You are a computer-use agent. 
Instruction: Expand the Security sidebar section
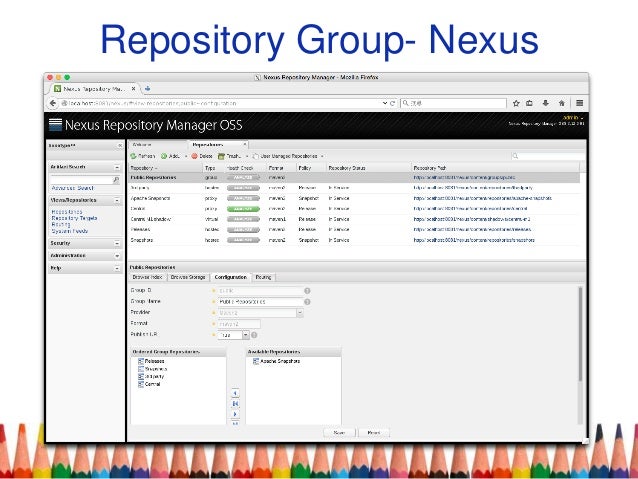point(117,243)
